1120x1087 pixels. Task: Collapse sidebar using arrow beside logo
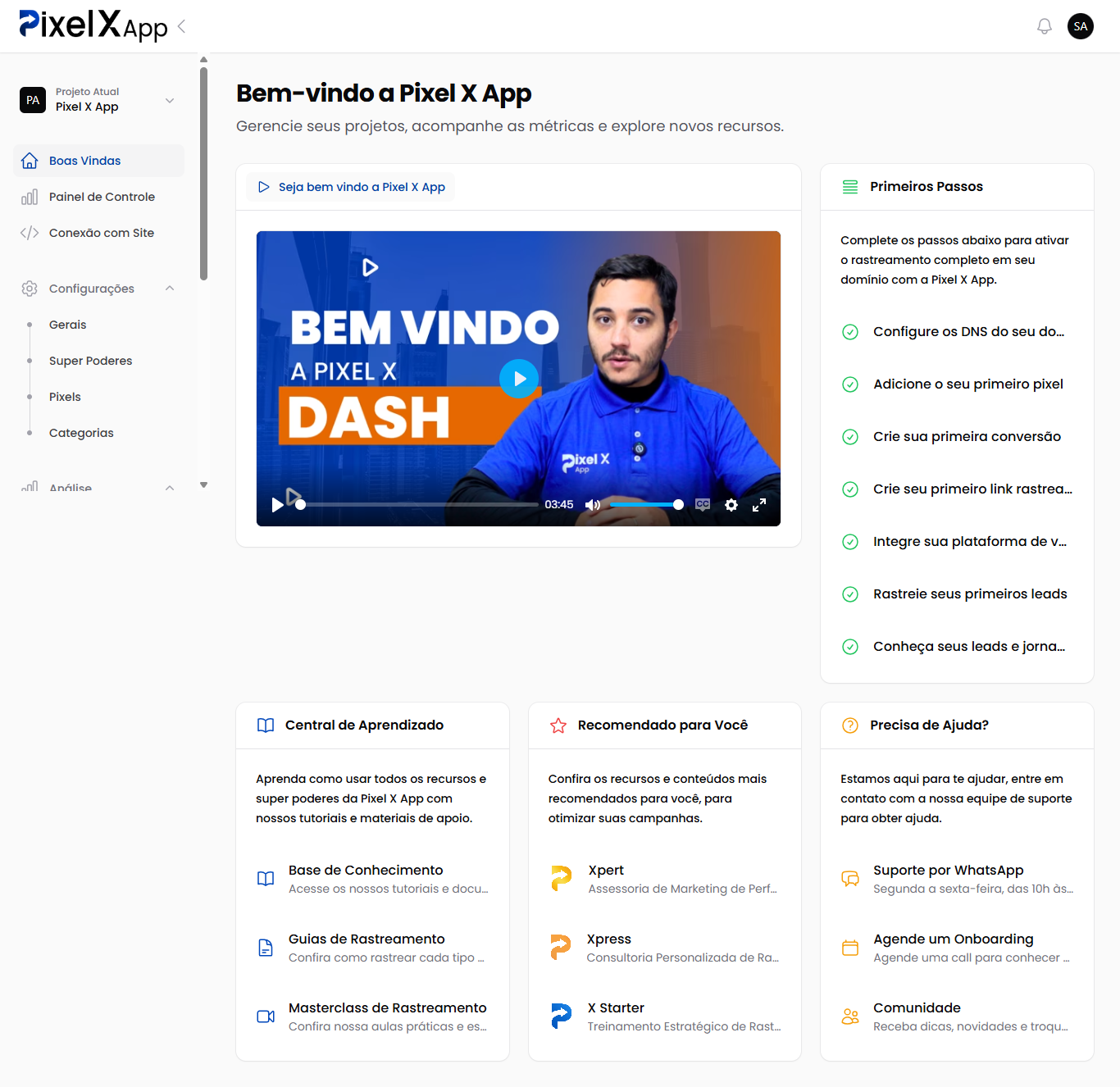[x=181, y=26]
